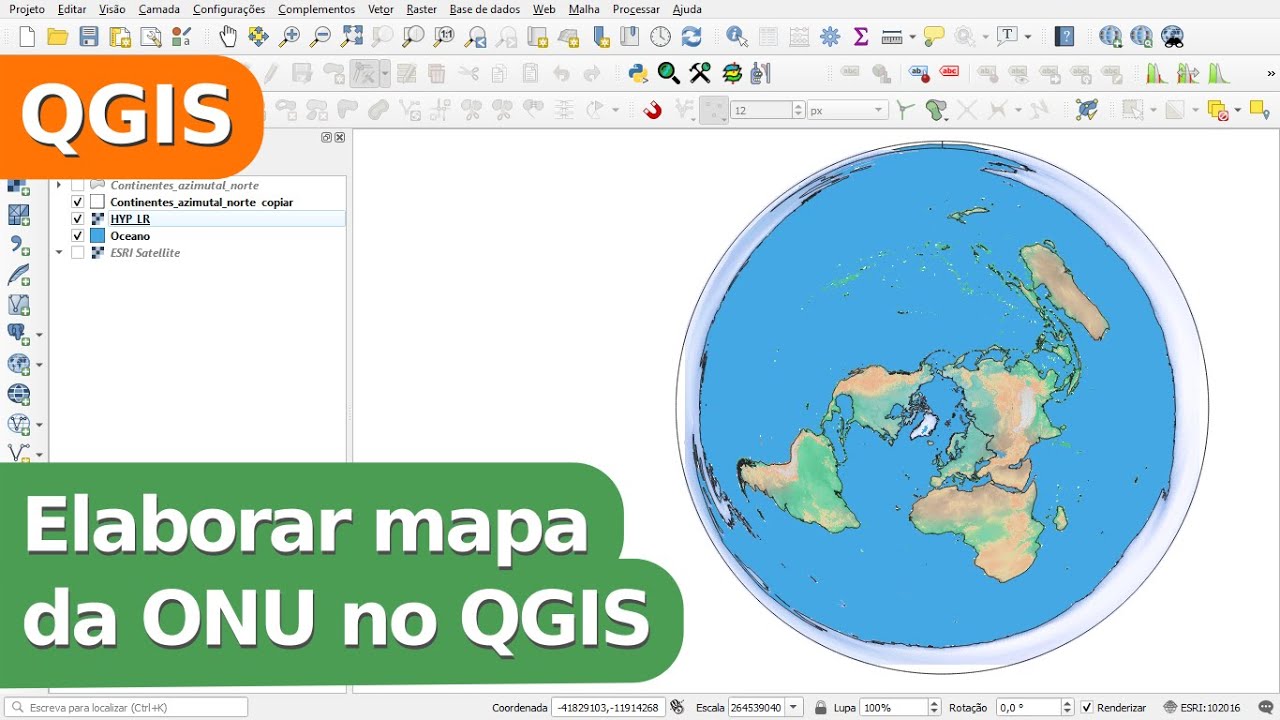Click the Layer Labeling Options icon

click(850, 73)
